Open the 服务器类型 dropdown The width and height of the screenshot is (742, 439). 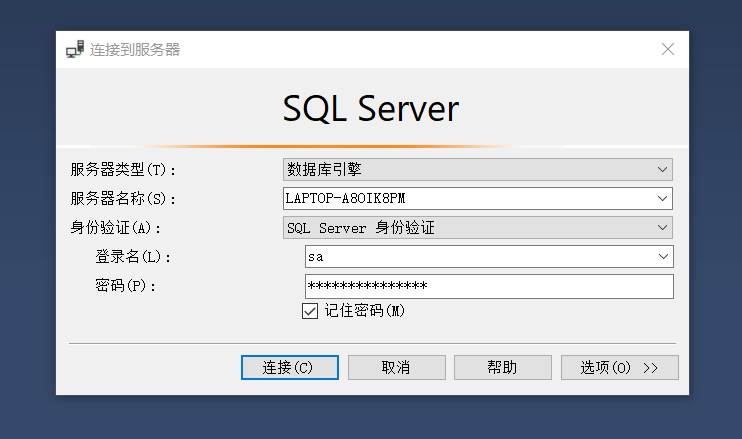tap(477, 169)
